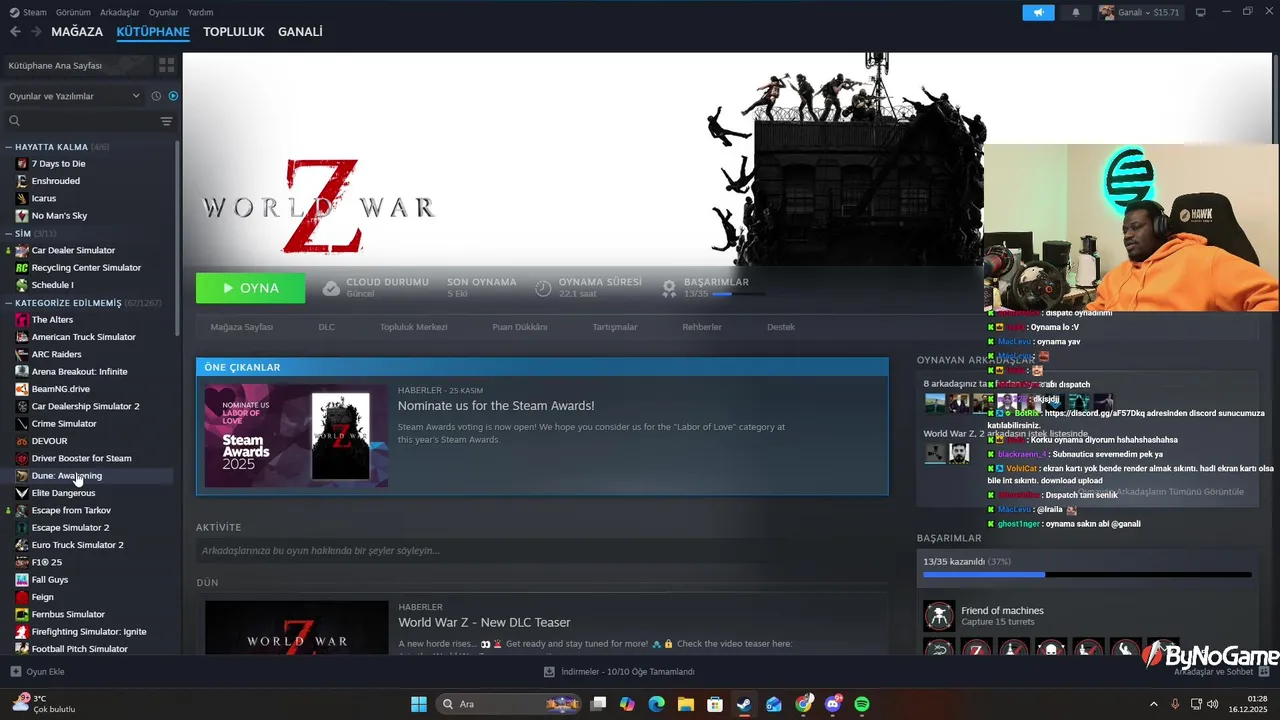The image size is (1280, 720).
Task: Switch to the MAĞAZA tab
Action: pos(77,32)
